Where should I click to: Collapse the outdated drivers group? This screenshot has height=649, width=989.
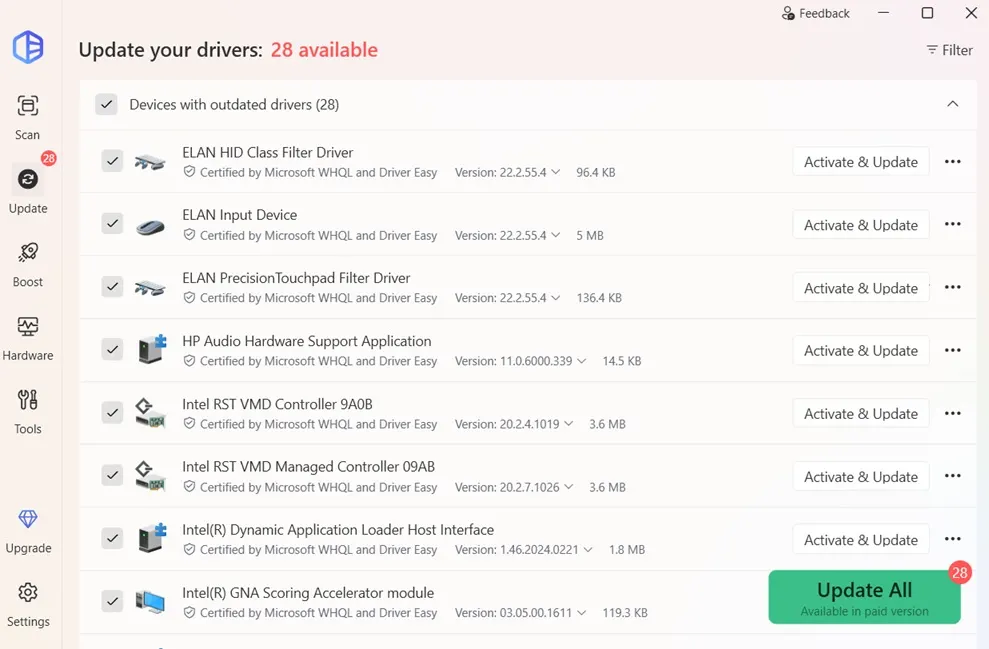click(952, 103)
